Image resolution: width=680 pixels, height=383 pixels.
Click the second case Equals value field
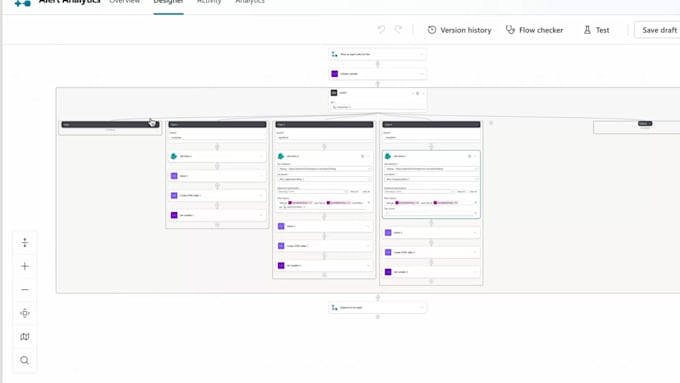pyautogui.click(x=217, y=137)
